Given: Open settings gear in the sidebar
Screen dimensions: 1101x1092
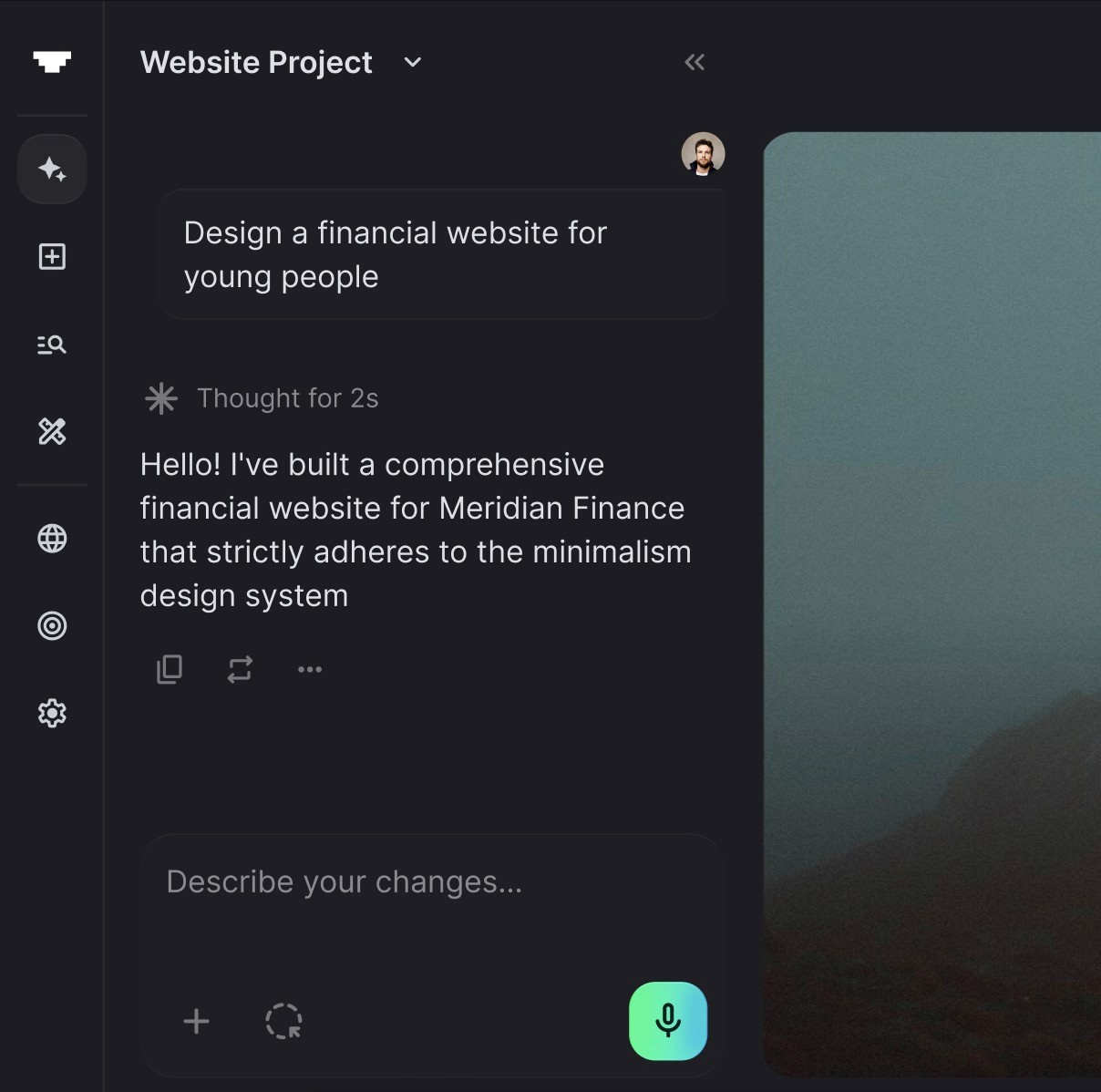Looking at the screenshot, I should [x=52, y=713].
